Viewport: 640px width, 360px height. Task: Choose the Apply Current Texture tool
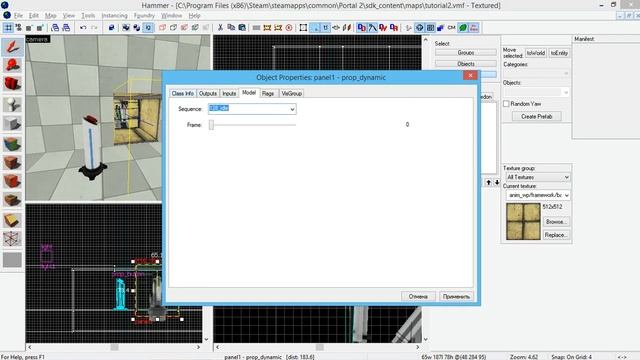coord(12,162)
